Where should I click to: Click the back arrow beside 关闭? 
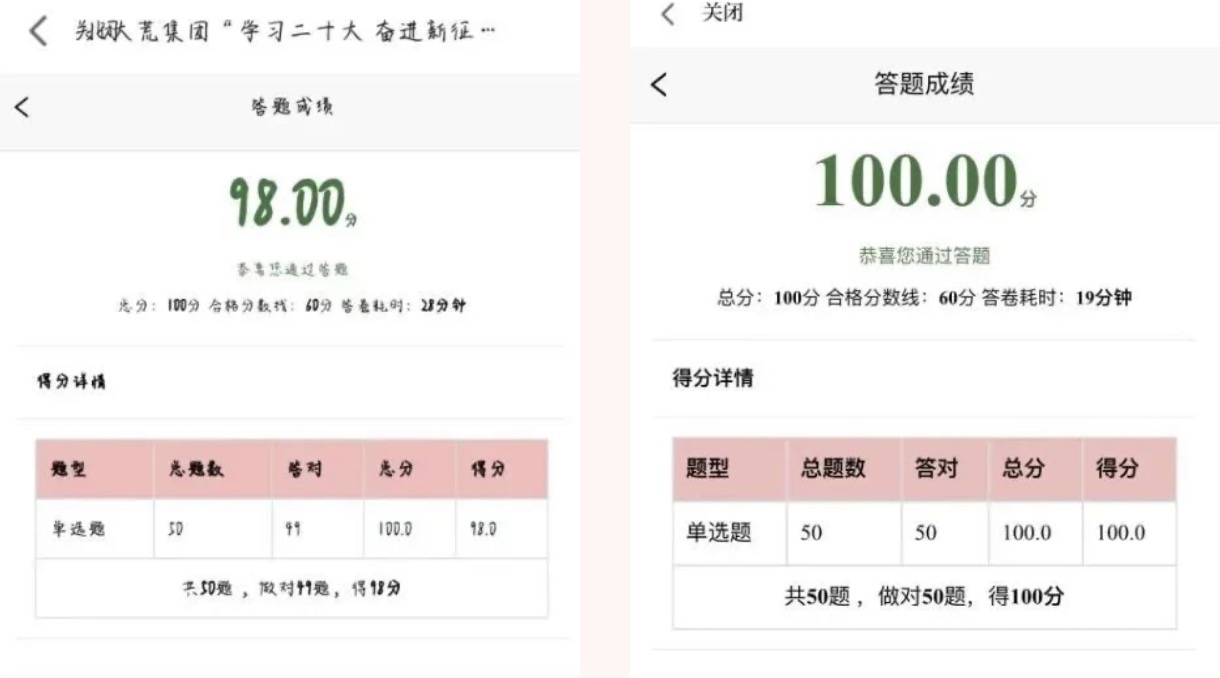pos(668,14)
